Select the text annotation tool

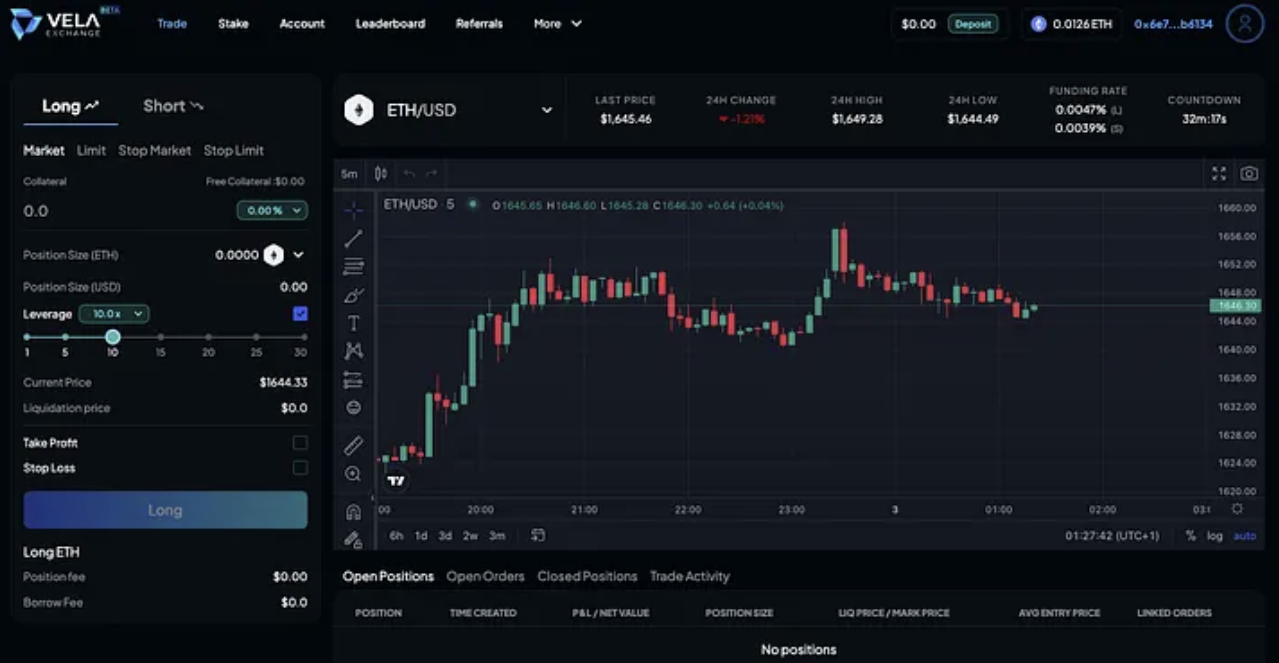pyautogui.click(x=353, y=323)
